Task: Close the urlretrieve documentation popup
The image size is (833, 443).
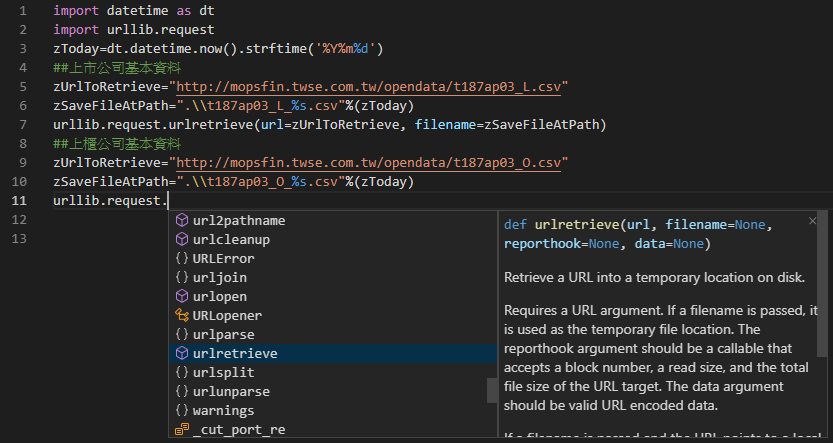Action: click(x=812, y=221)
